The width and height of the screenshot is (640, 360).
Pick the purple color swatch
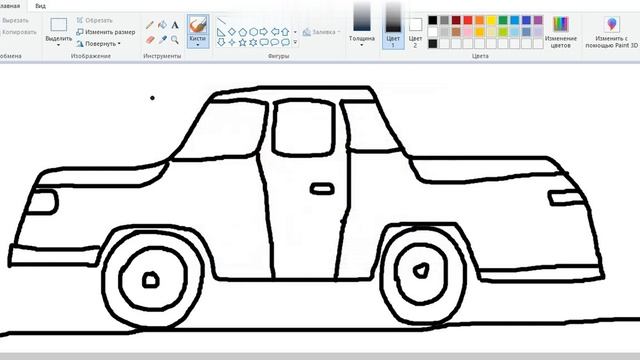pos(538,20)
